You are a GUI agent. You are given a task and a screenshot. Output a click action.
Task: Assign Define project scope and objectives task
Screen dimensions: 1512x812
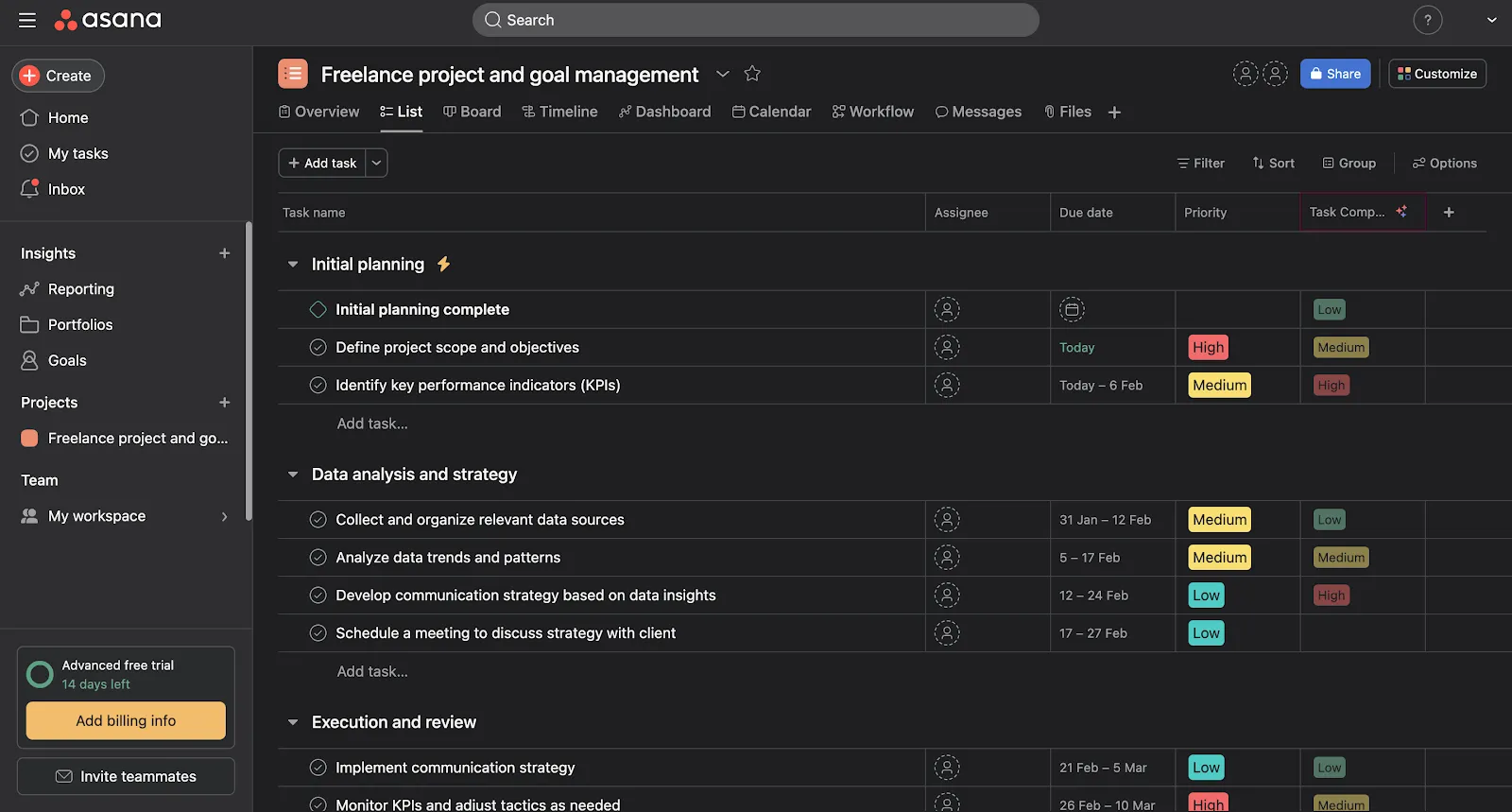click(947, 347)
